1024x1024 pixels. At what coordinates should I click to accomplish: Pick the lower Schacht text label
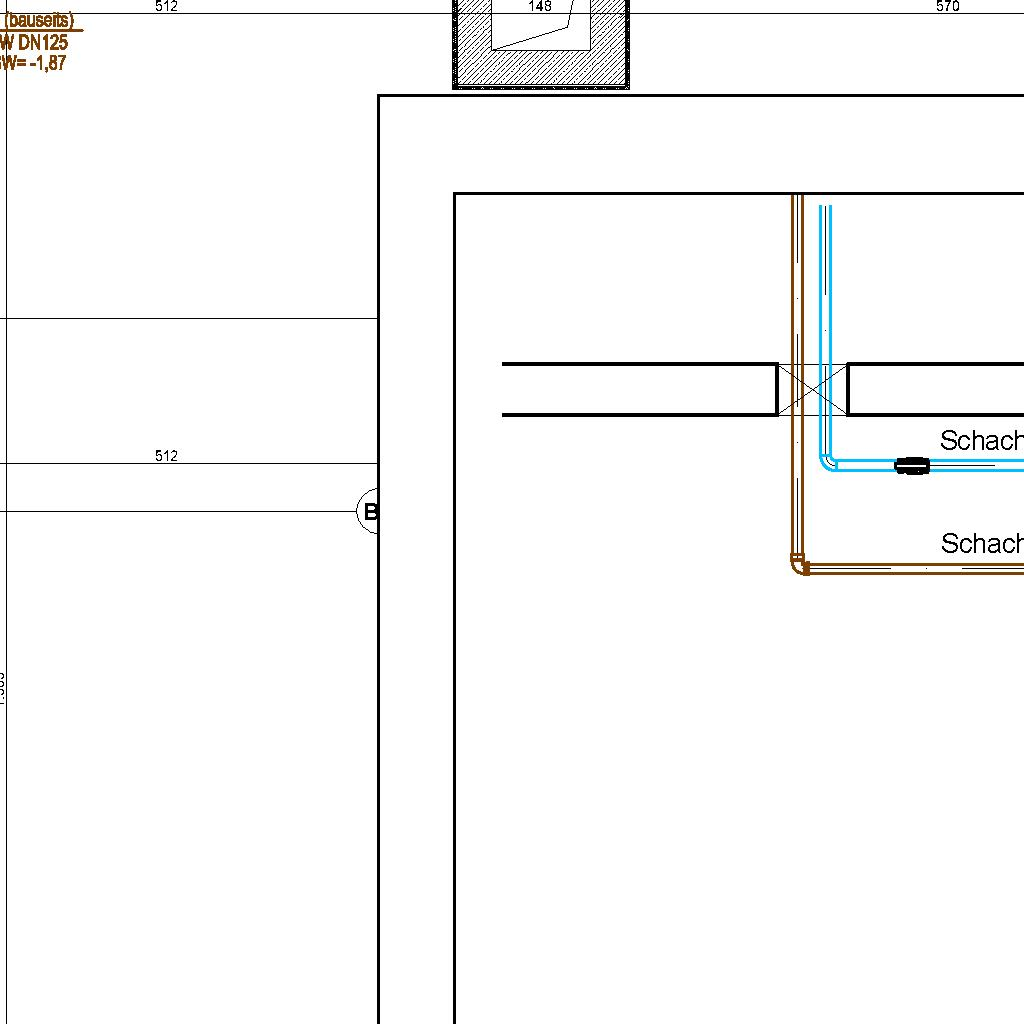click(x=981, y=544)
